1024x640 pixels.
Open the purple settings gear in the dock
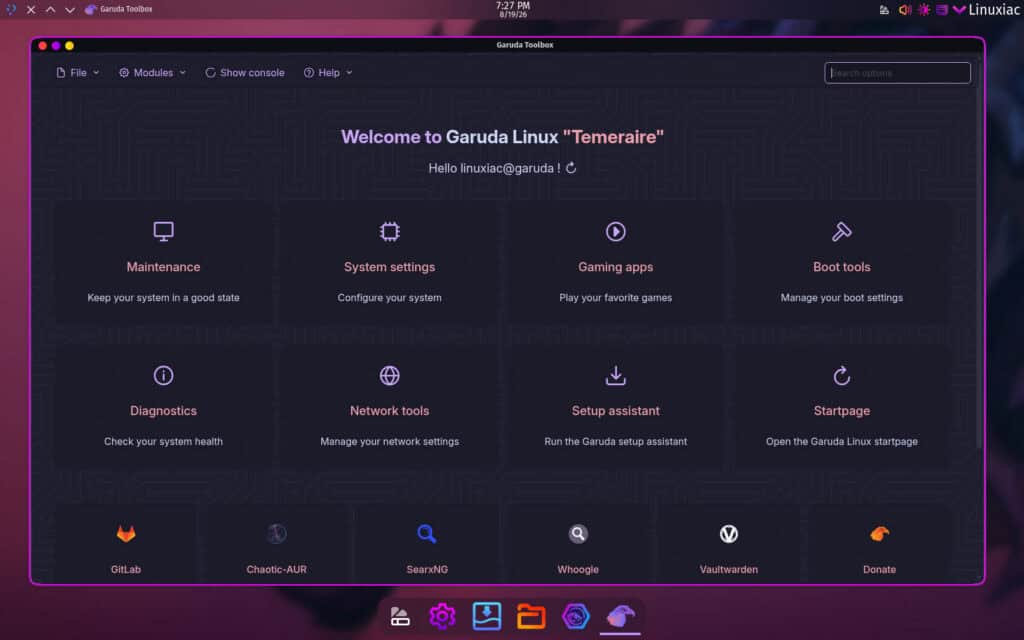pos(442,616)
